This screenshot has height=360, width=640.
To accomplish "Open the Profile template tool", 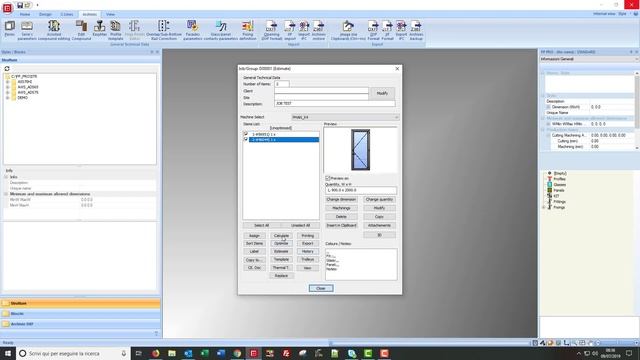I will pyautogui.click(x=116, y=30).
